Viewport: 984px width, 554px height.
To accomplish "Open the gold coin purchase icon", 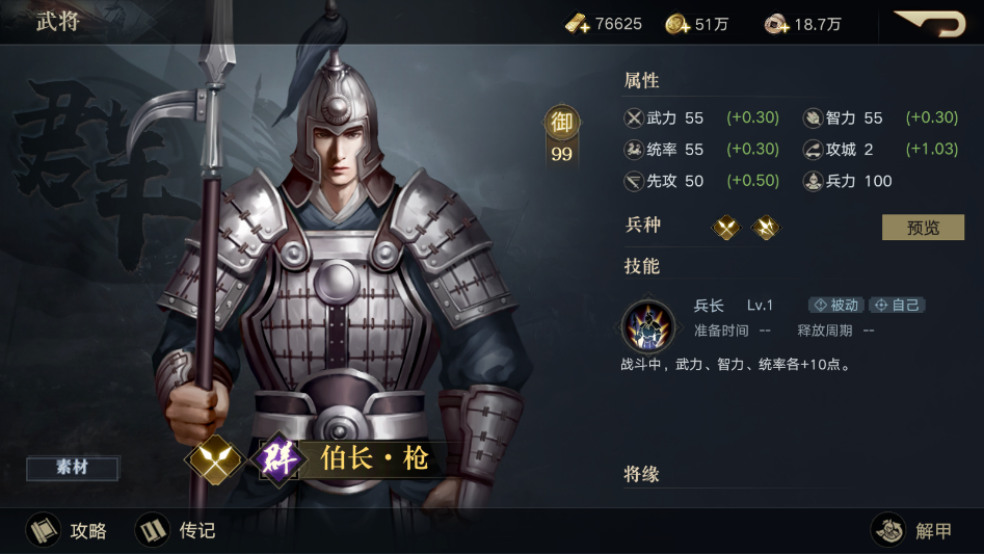I will coord(677,24).
